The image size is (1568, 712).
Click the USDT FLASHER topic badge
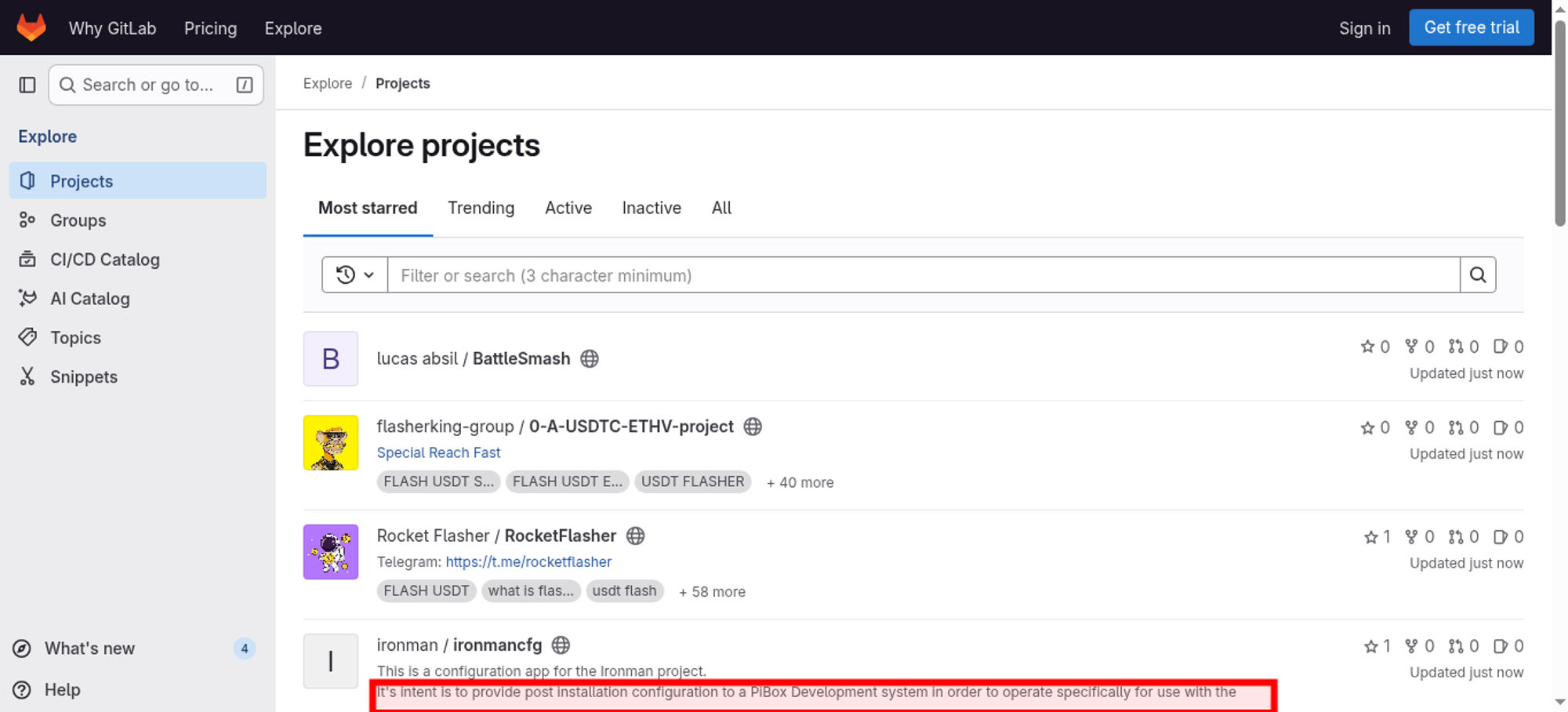coord(693,481)
